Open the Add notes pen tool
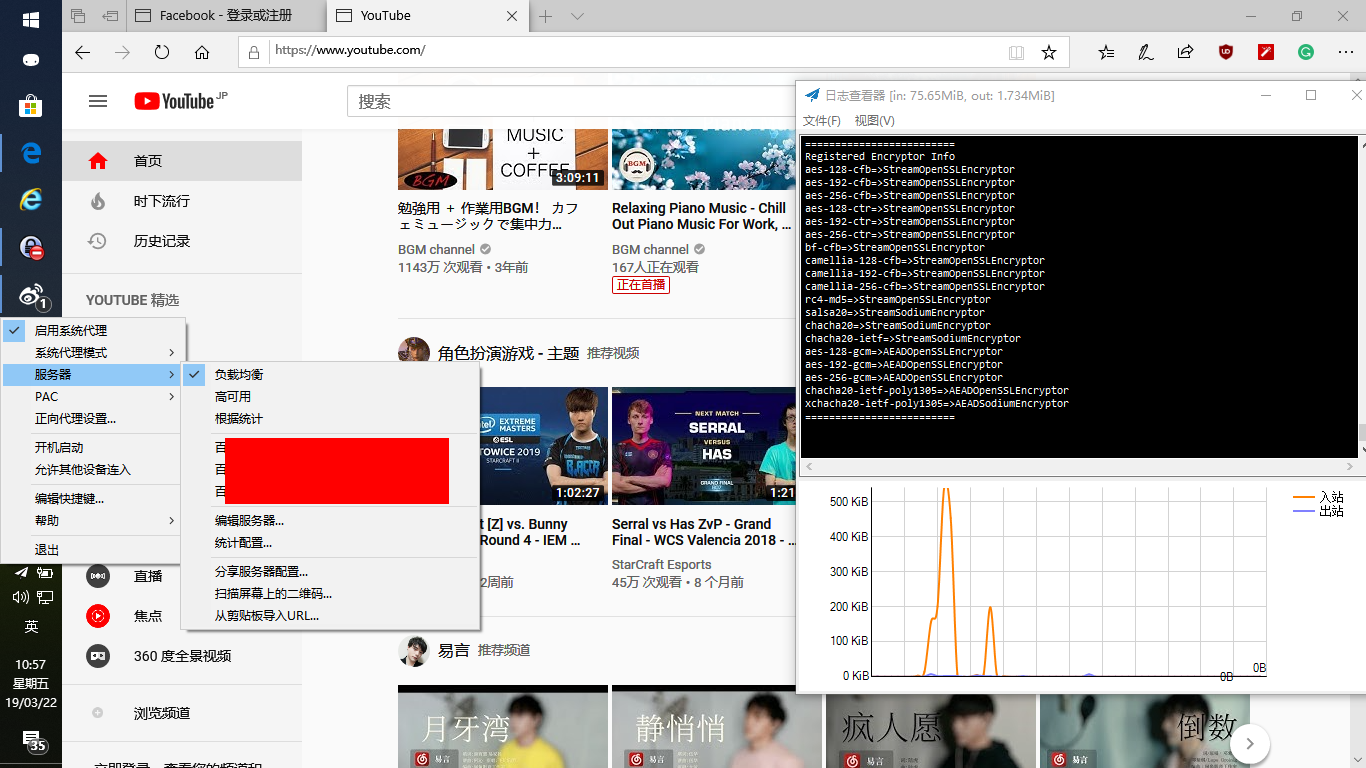This screenshot has height=768, width=1366. (x=1146, y=52)
